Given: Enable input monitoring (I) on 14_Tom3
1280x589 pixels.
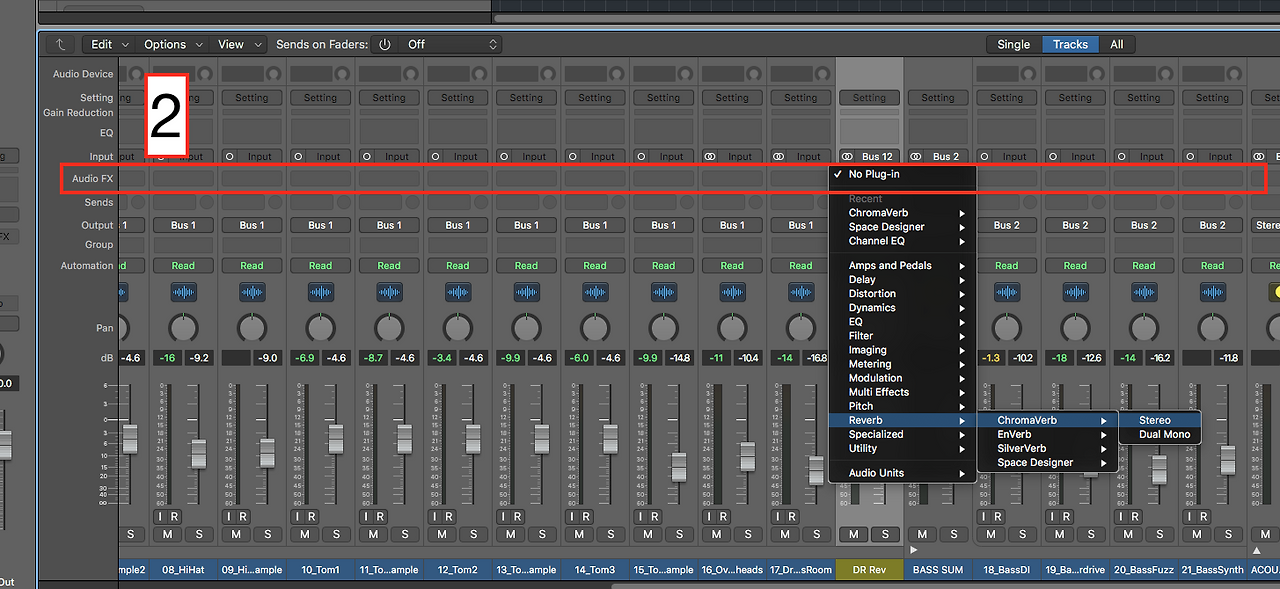Looking at the screenshot, I should click(x=570, y=516).
